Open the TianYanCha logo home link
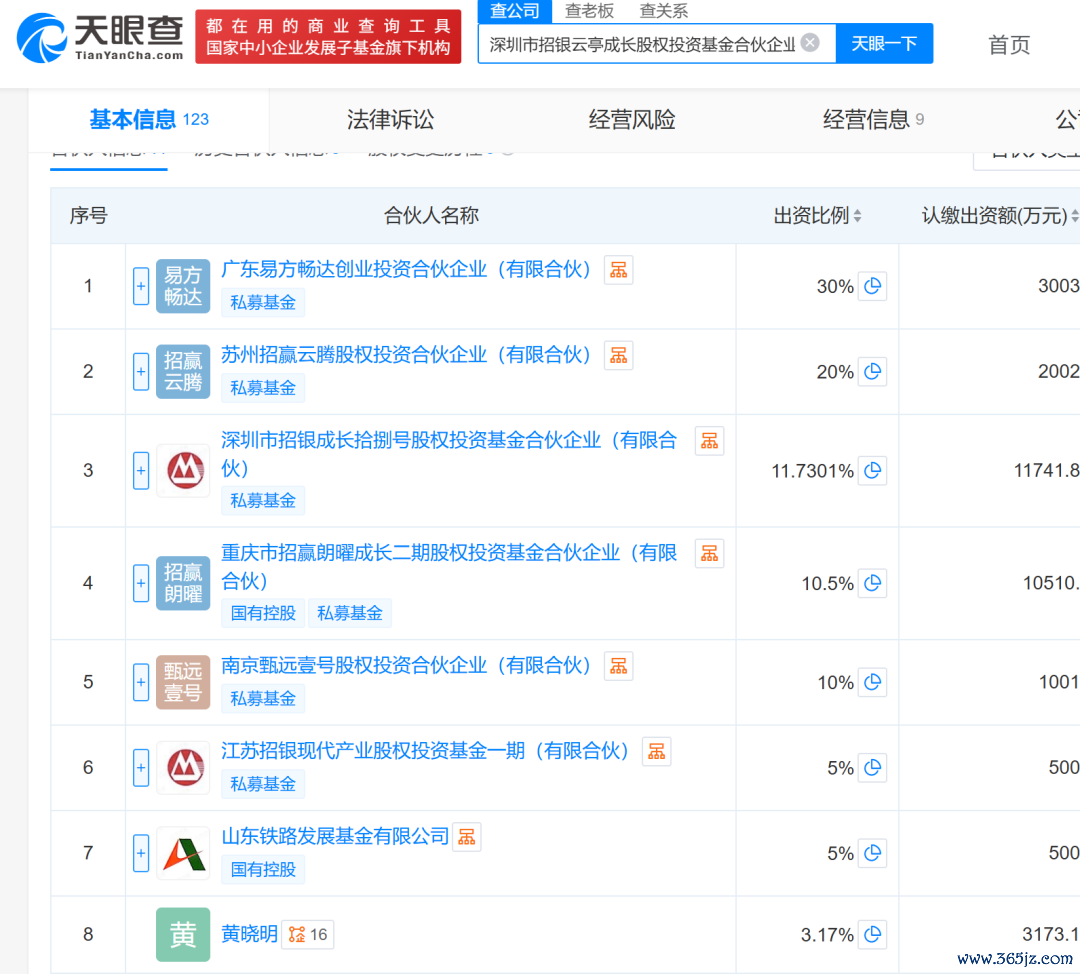This screenshot has width=1080, height=974. (x=101, y=37)
